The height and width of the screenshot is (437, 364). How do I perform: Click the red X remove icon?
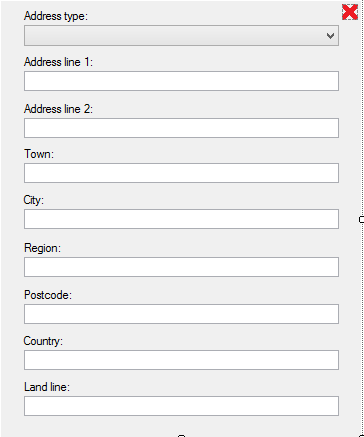350,12
